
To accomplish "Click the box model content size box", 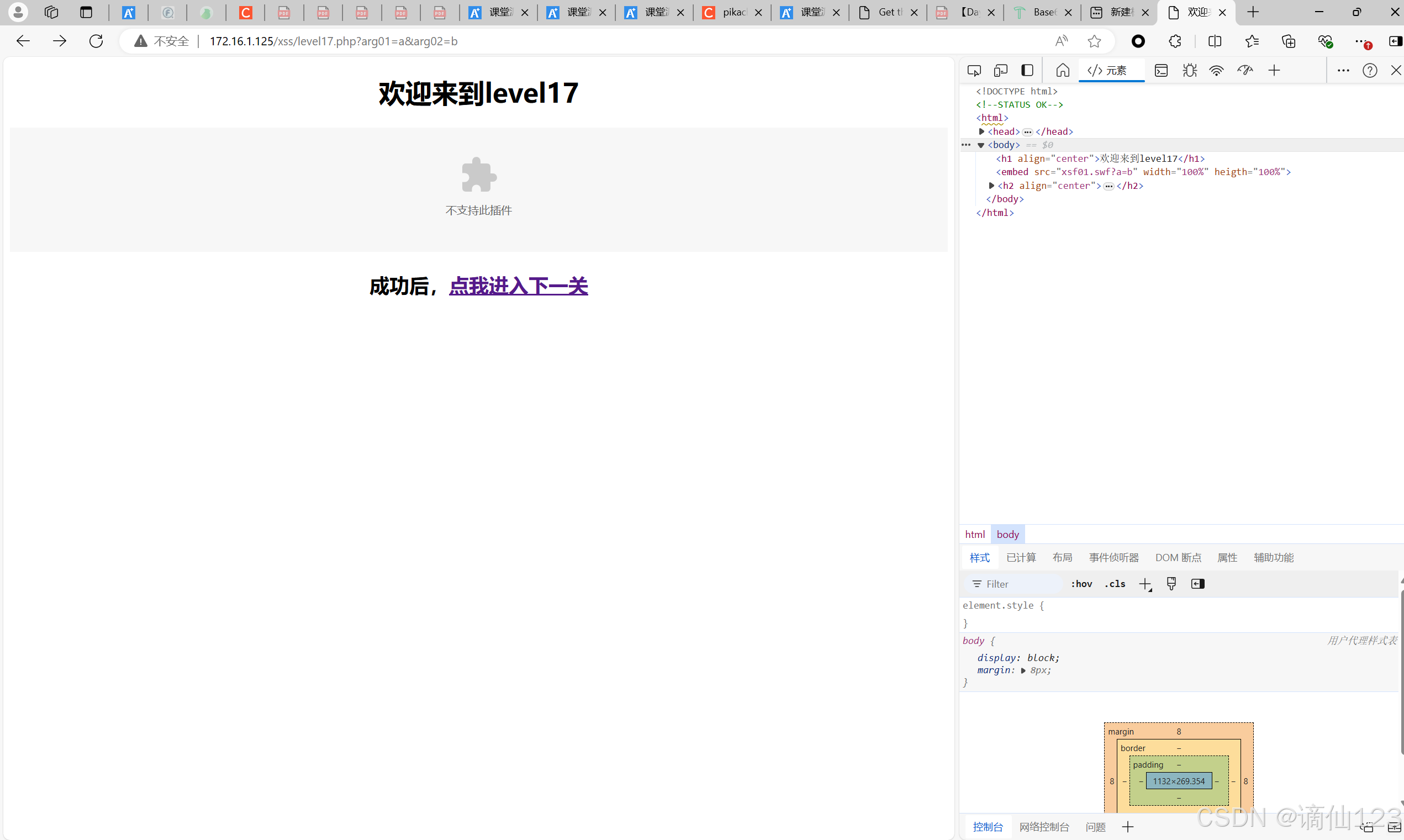I will click(1179, 781).
